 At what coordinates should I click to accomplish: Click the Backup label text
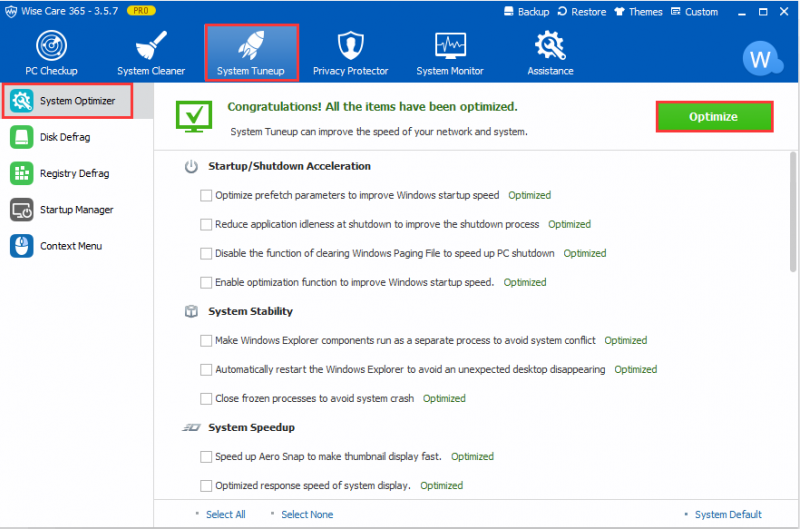tap(533, 11)
